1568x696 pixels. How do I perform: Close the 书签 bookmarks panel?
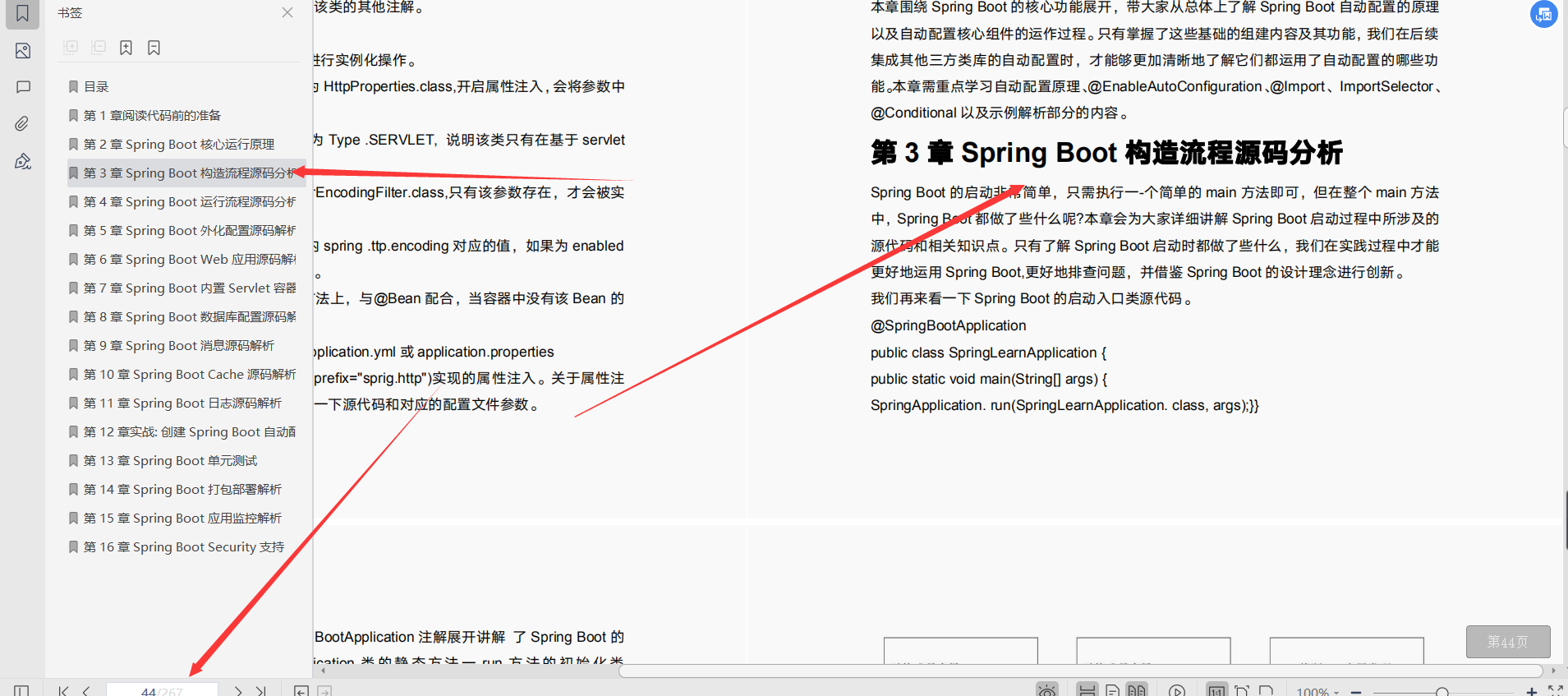287,12
